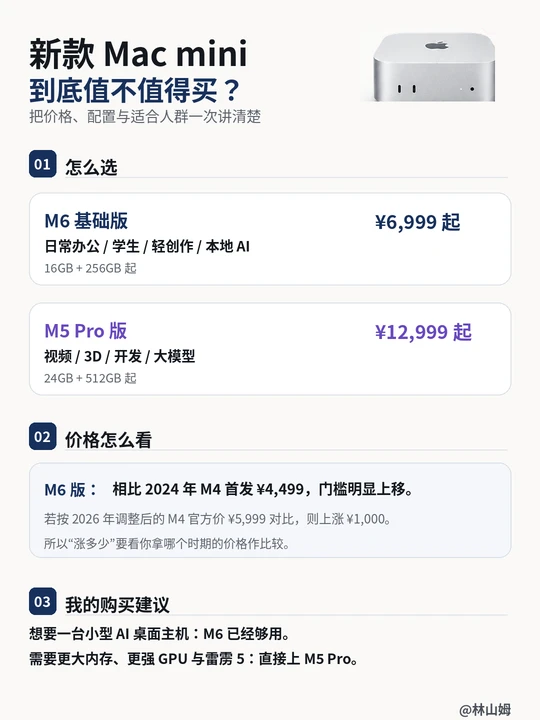Screen dimensions: 540x720
Task: Click the ¥6,999 起 price
Action: pyautogui.click(x=417, y=222)
